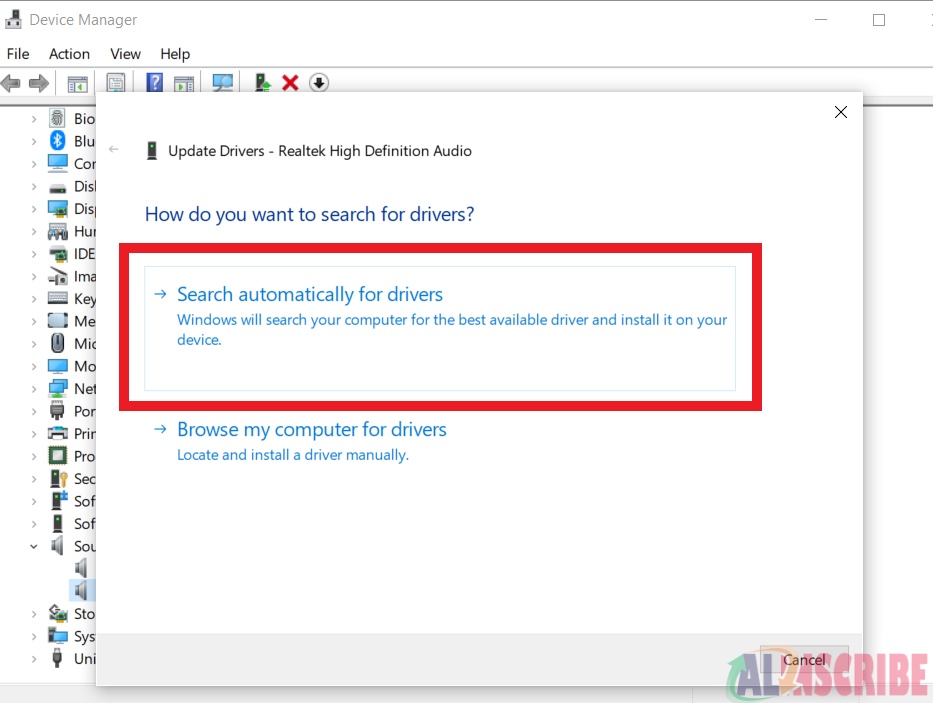The width and height of the screenshot is (933, 703).
Task: Close the Update Drivers dialog
Action: click(841, 112)
